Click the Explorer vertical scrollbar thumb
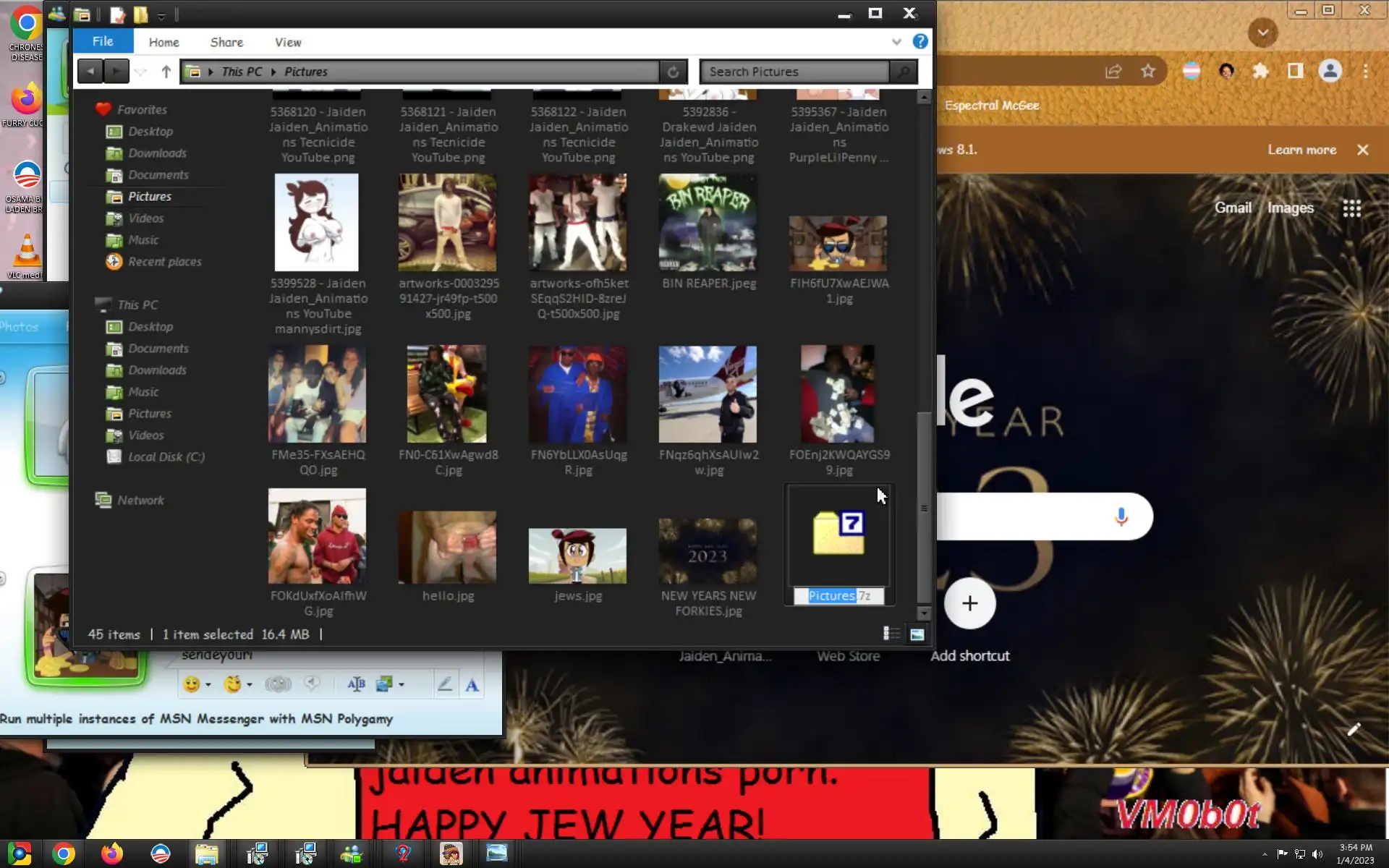 point(924,506)
